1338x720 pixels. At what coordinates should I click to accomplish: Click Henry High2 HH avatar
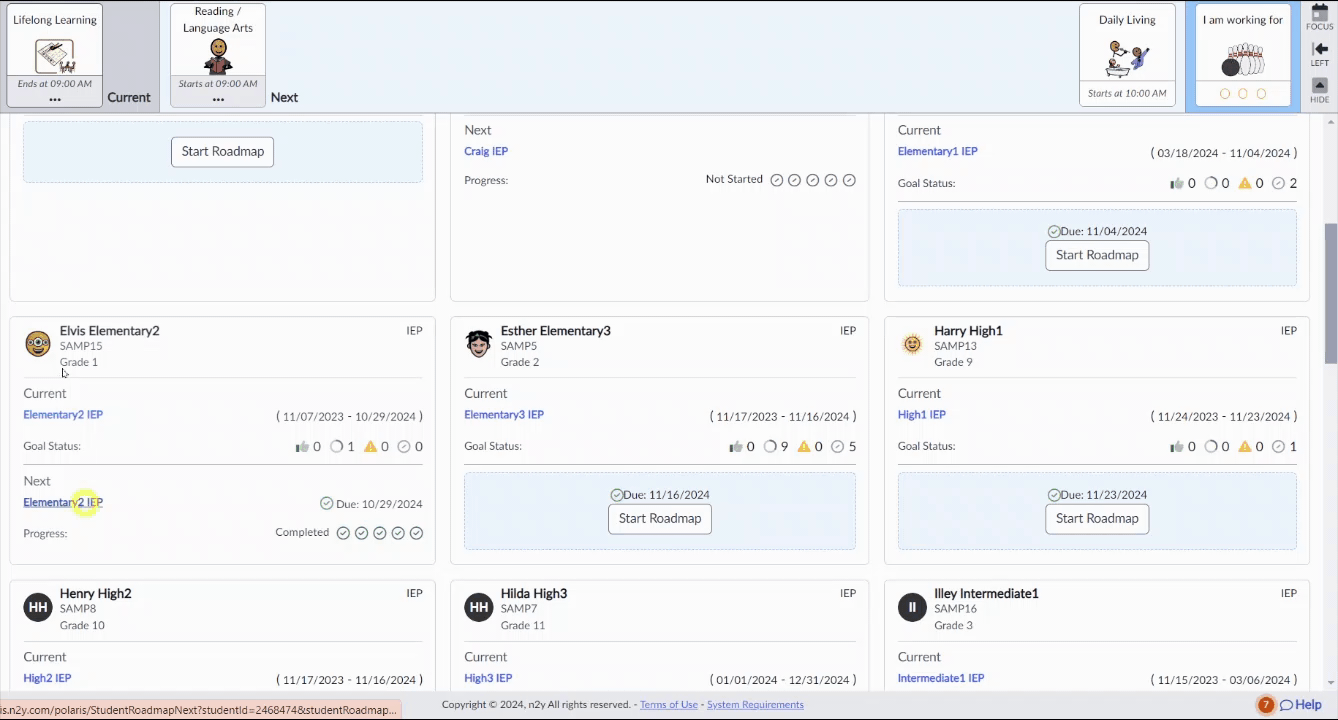point(38,607)
